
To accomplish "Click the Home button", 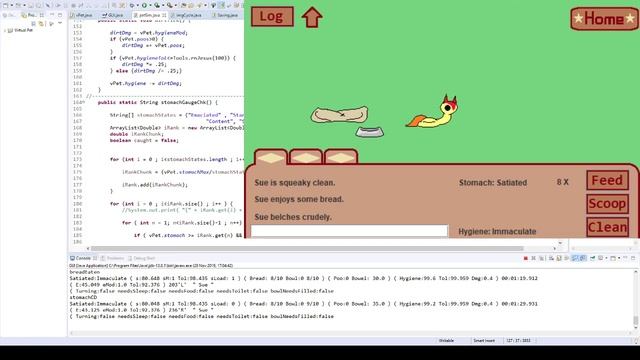I will point(604,18).
